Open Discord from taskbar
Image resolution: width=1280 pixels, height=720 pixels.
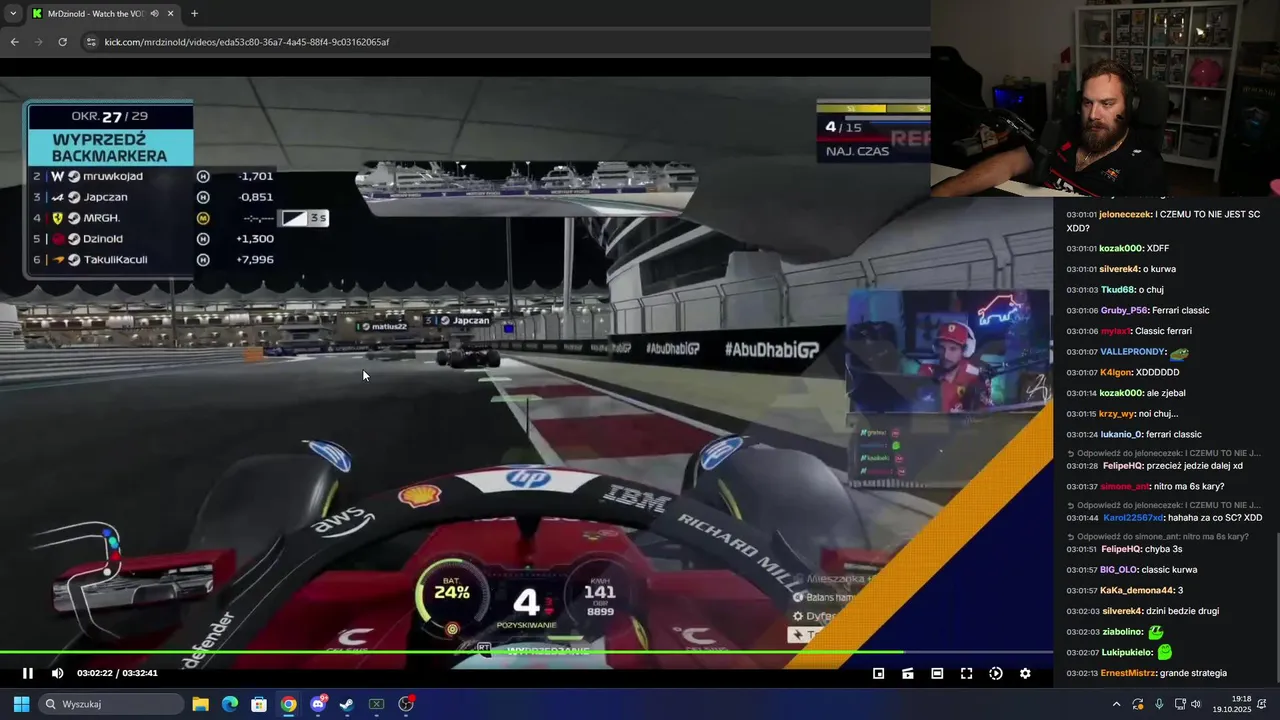click(x=318, y=704)
